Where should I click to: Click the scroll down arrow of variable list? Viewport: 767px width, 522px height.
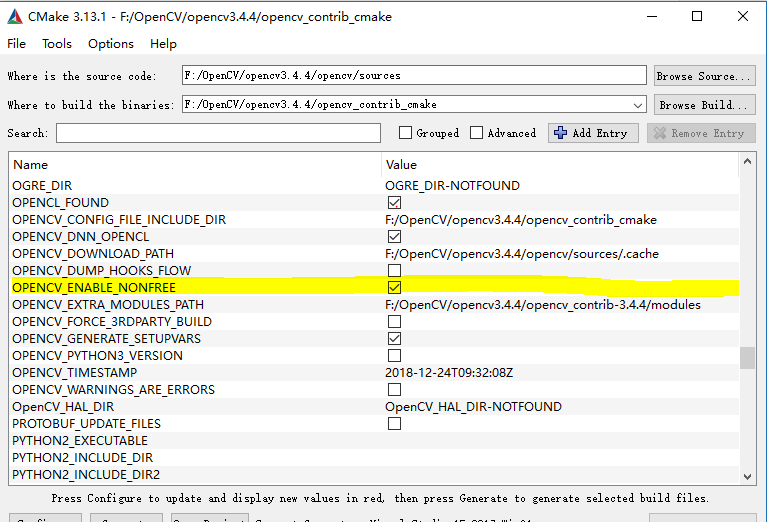[747, 477]
